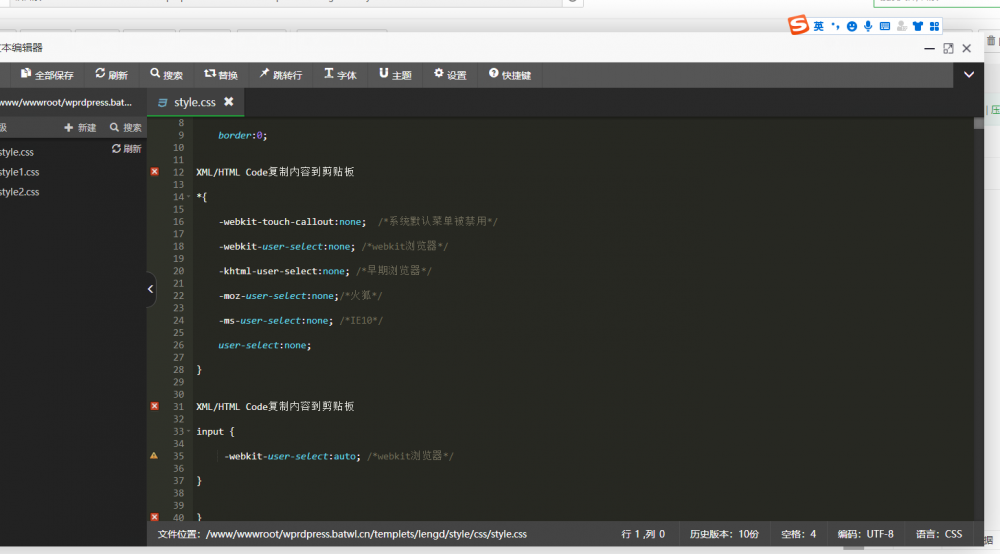Open the Search (搜索) toolbar tool

click(x=166, y=75)
